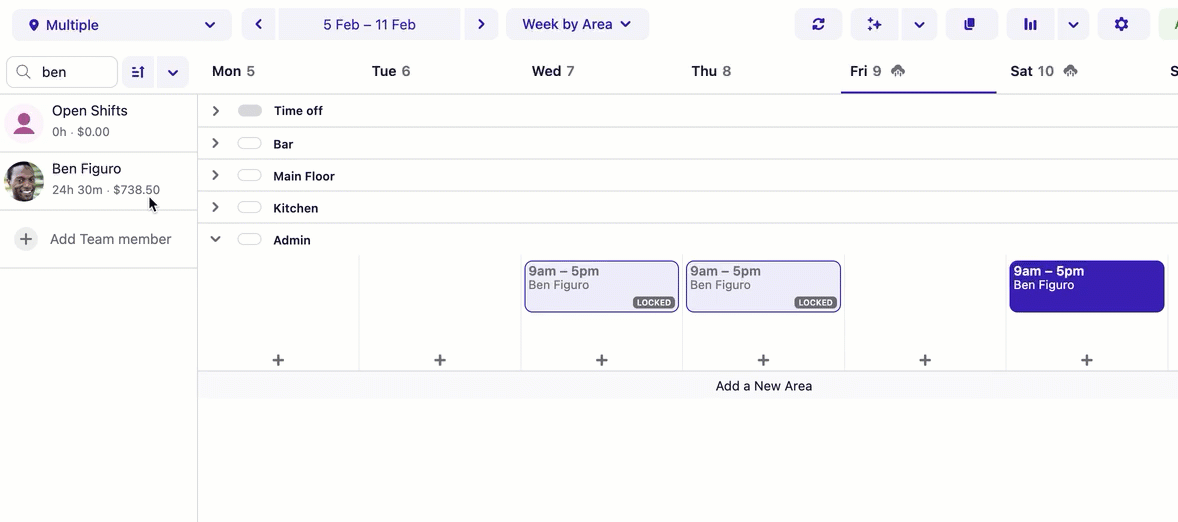1178x522 pixels.
Task: Click the bar chart stats icon
Action: pyautogui.click(x=1030, y=25)
